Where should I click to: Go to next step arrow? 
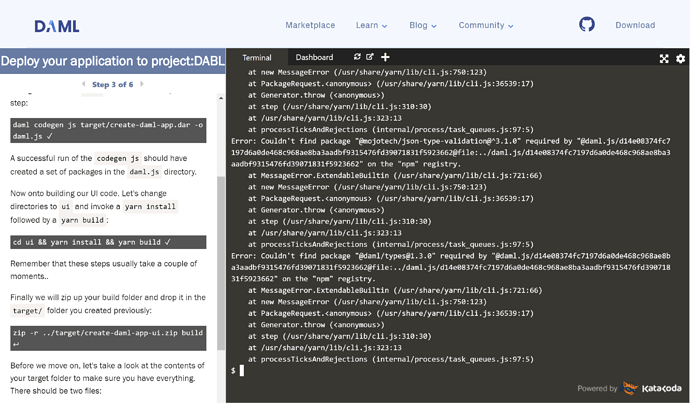click(x=141, y=85)
